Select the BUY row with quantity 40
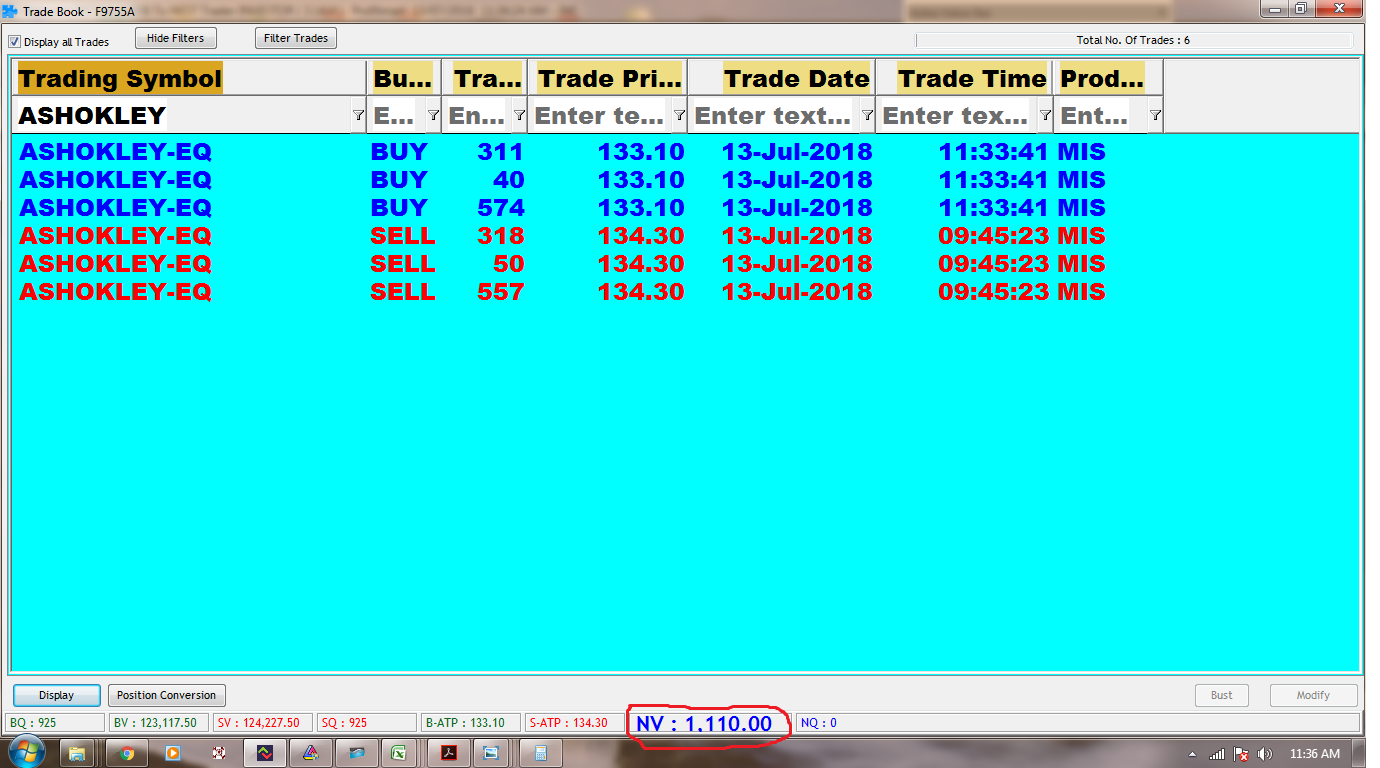The height and width of the screenshot is (768, 1380). pos(685,180)
